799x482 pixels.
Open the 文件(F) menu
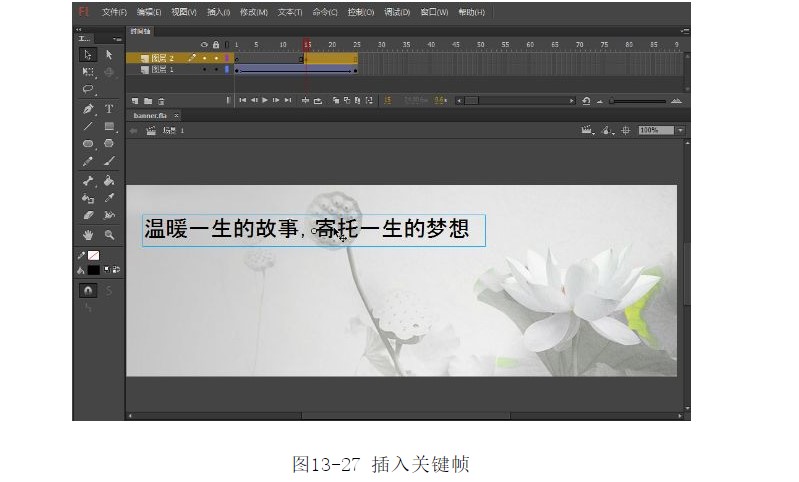click(114, 12)
